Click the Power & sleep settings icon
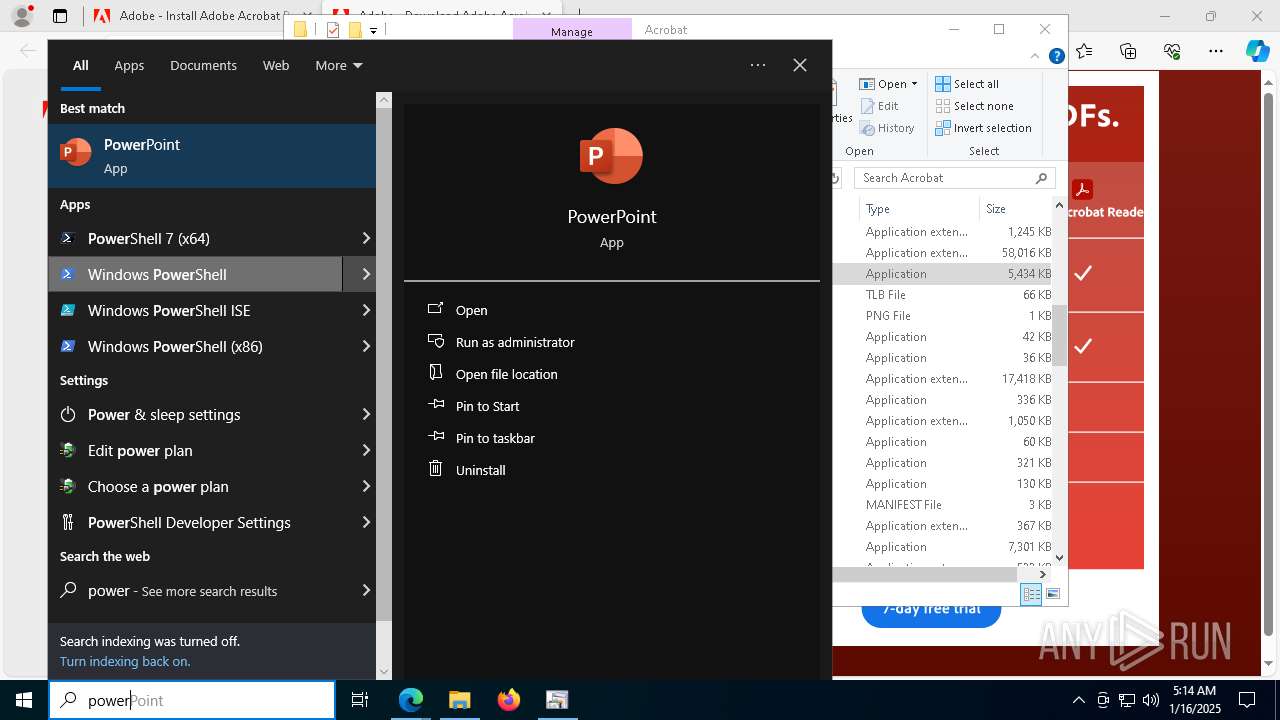 68,414
